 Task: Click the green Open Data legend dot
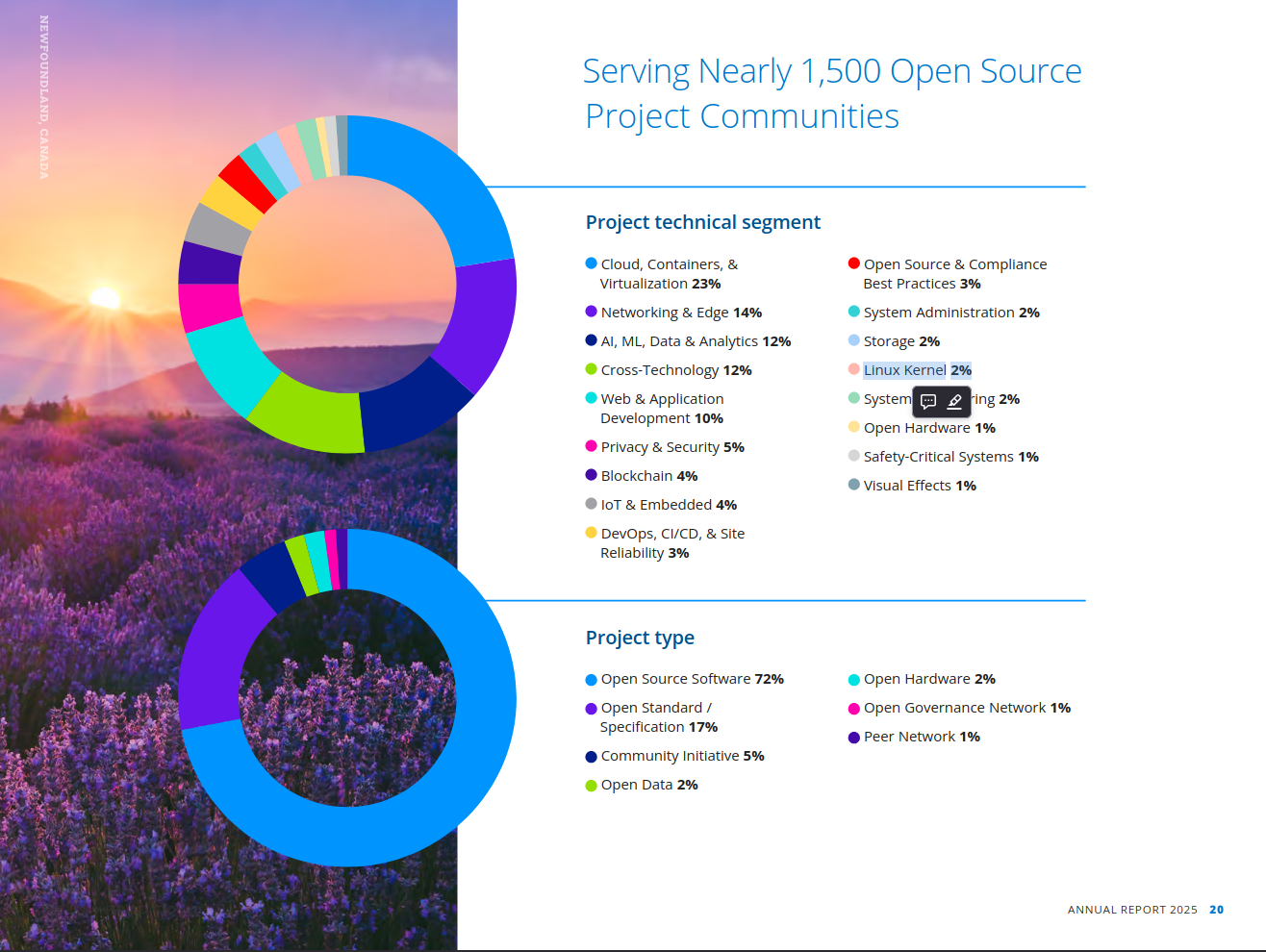tap(591, 785)
